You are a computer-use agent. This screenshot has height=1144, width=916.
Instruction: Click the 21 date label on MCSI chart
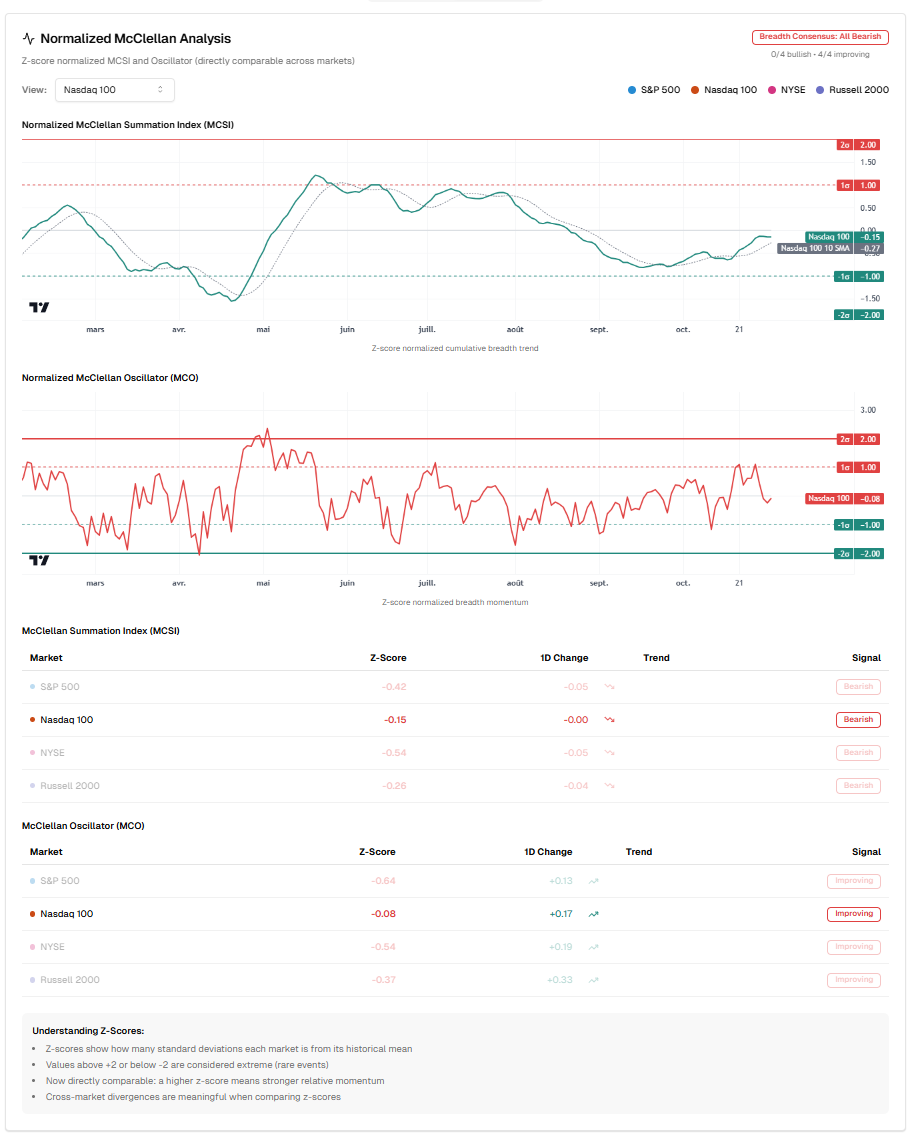(739, 330)
